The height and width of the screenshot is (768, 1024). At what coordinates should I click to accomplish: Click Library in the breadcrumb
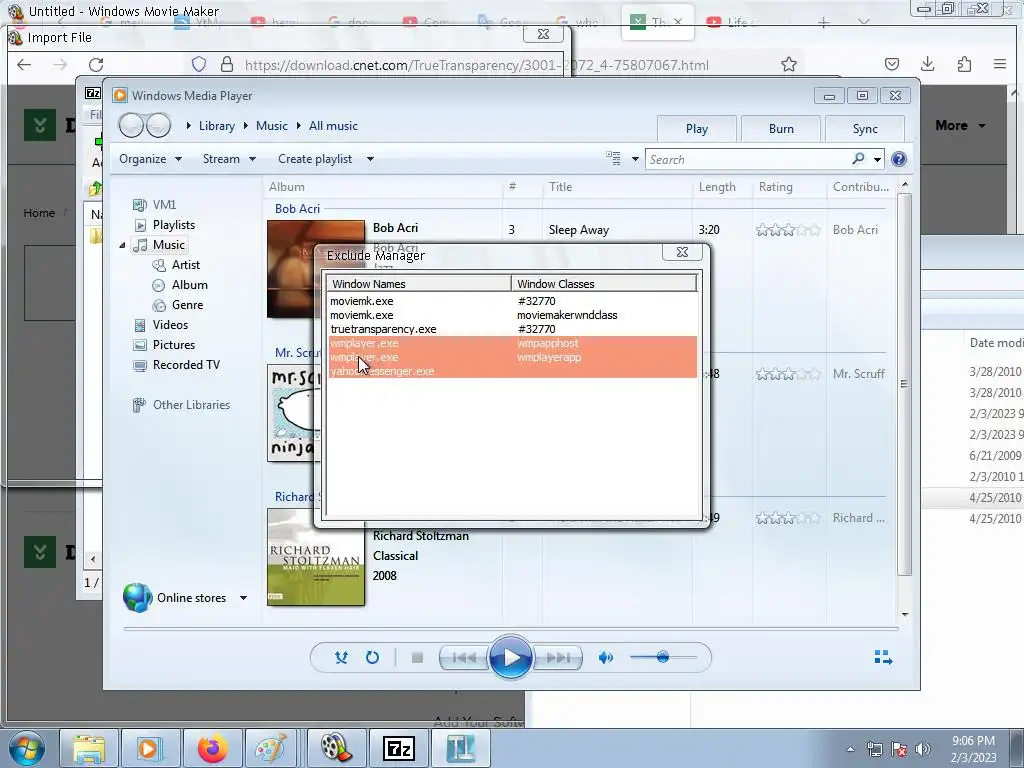click(x=216, y=126)
